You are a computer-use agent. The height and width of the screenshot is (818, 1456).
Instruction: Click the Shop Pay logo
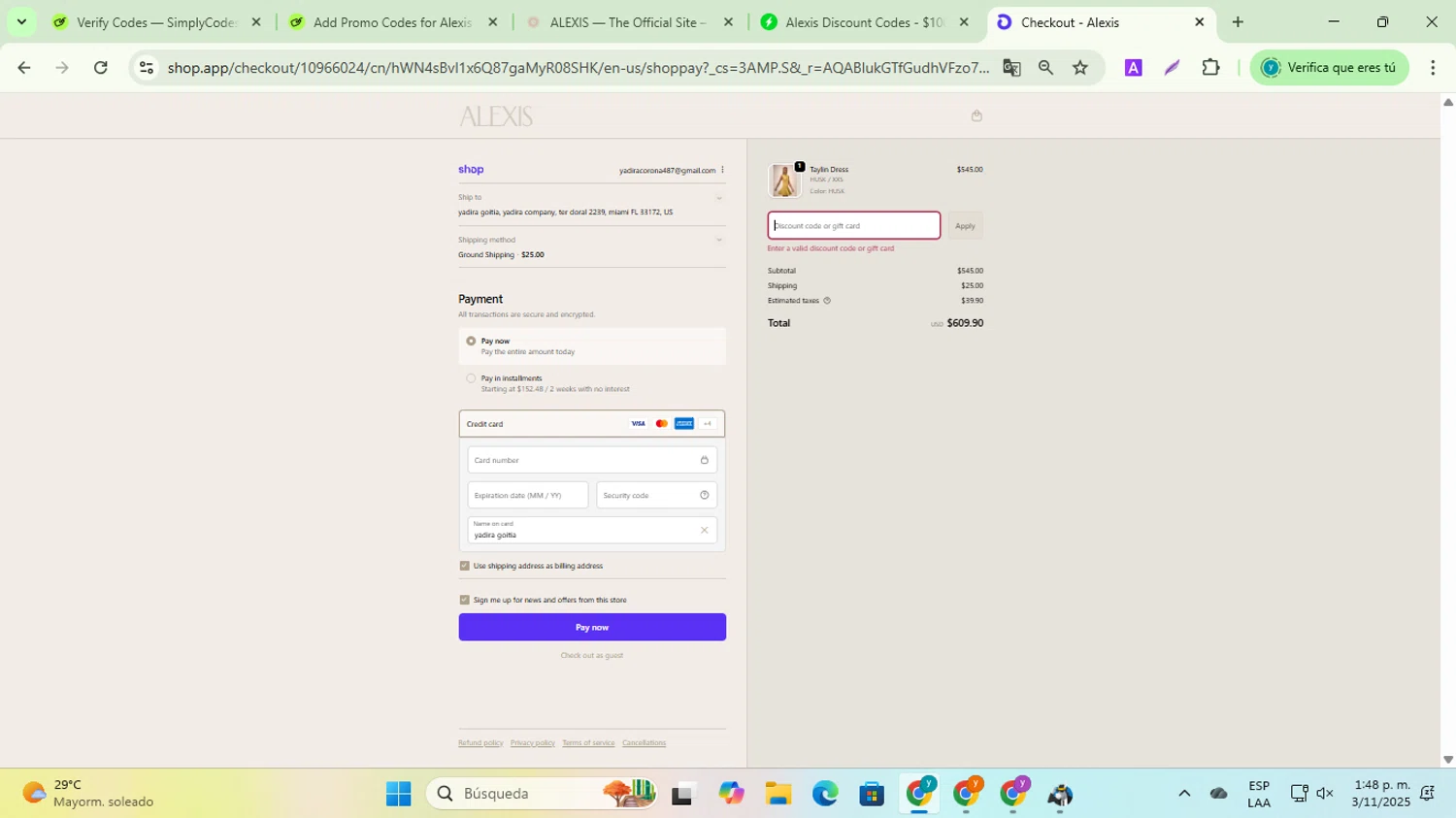pos(471,169)
